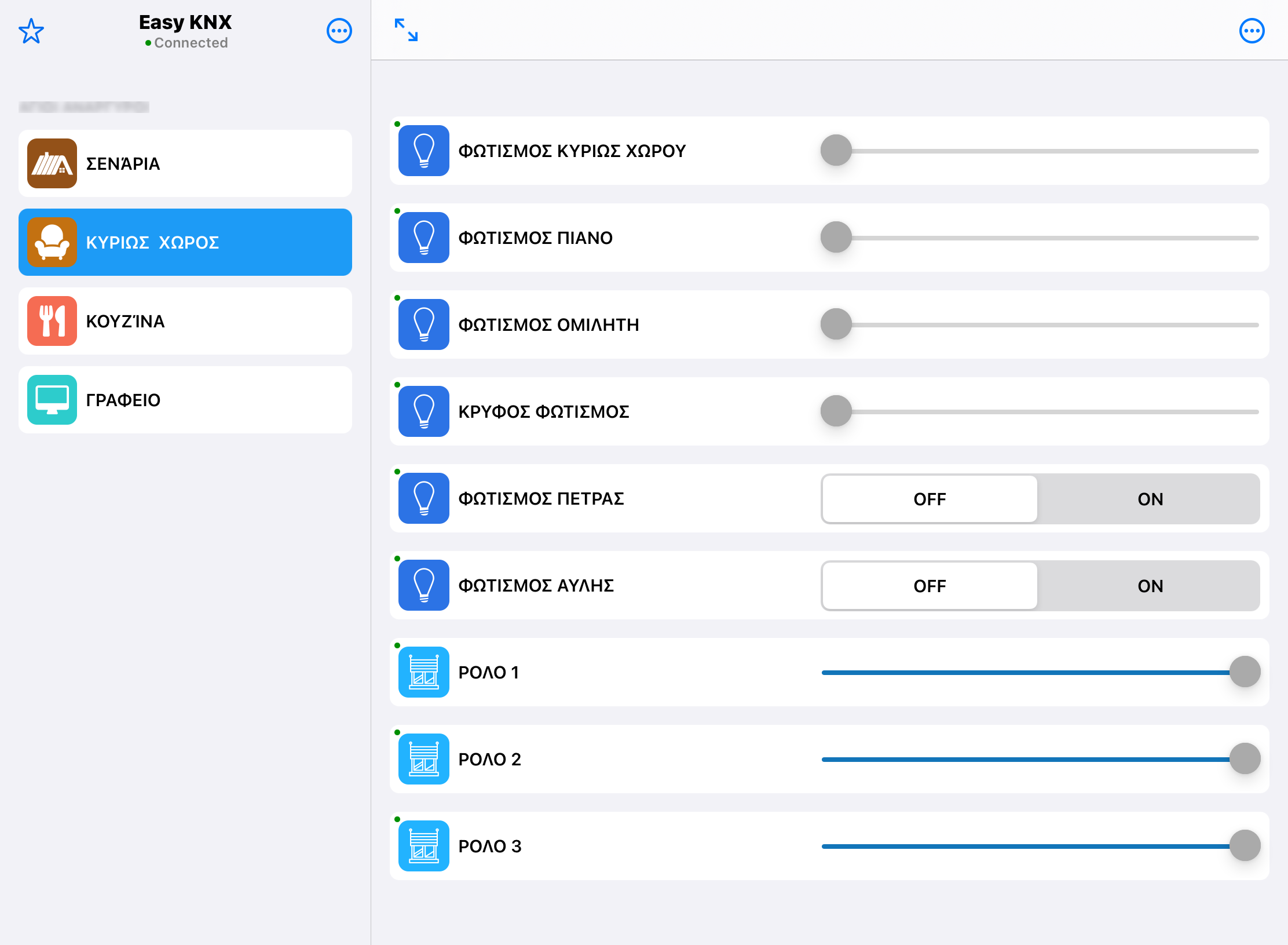Click the ΓΡΑΦΕΙΟ monitor icon
Image resolution: width=1288 pixels, height=945 pixels.
[52, 400]
